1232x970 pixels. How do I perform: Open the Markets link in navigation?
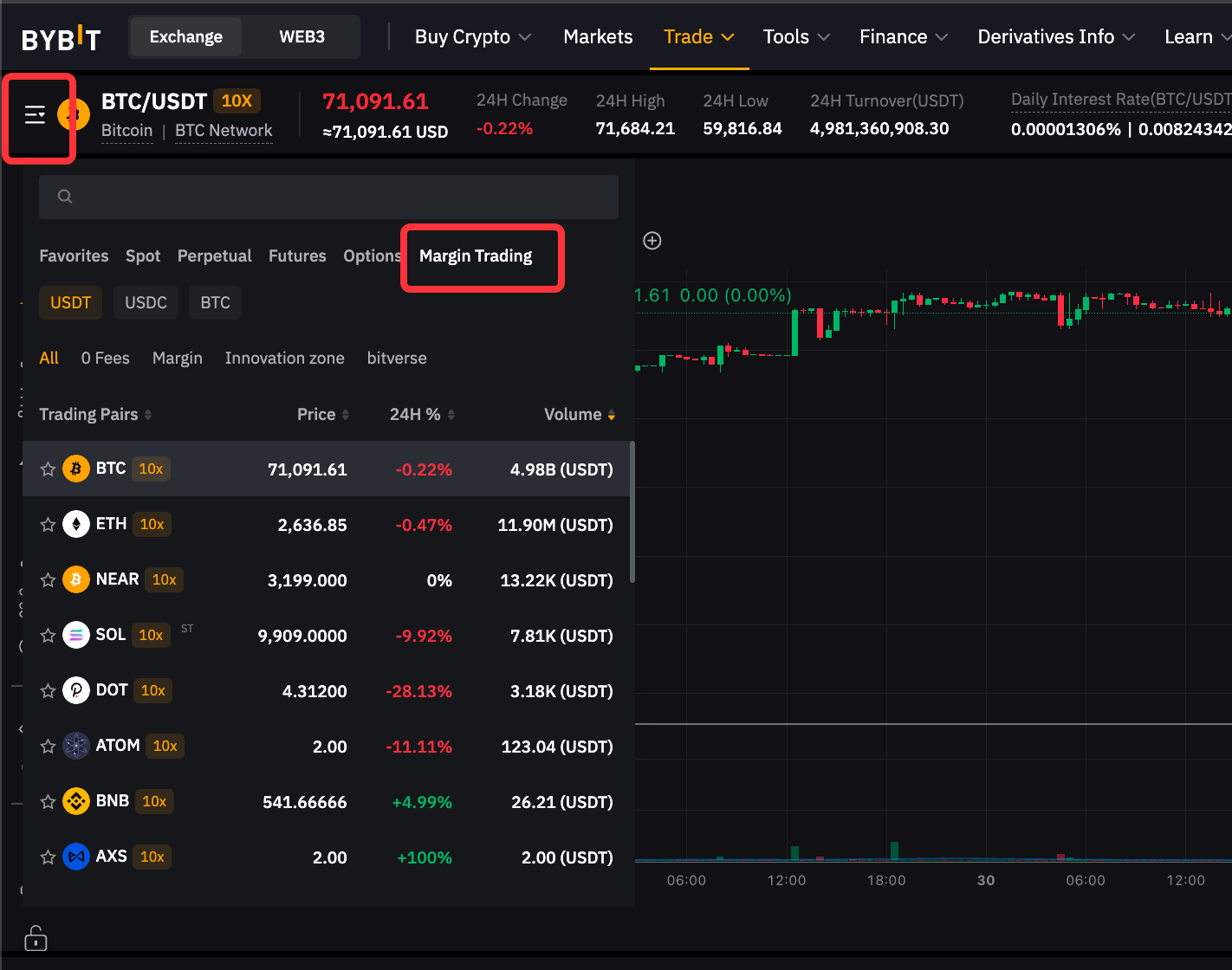tap(598, 37)
